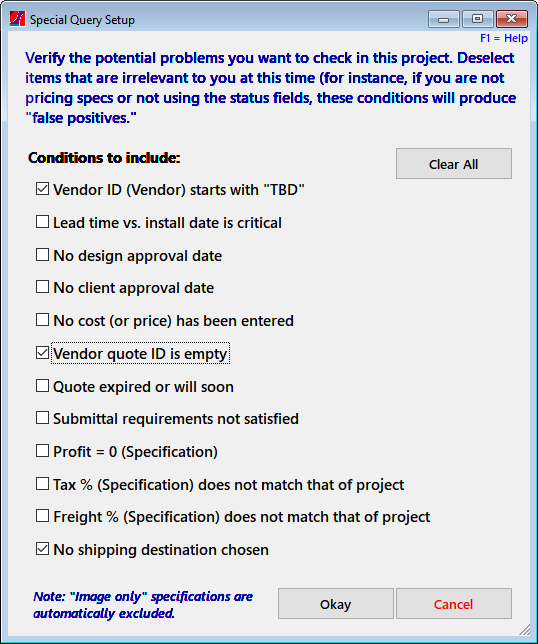Check Freight % does not match project
The height and width of the screenshot is (644, 538).
42,515
